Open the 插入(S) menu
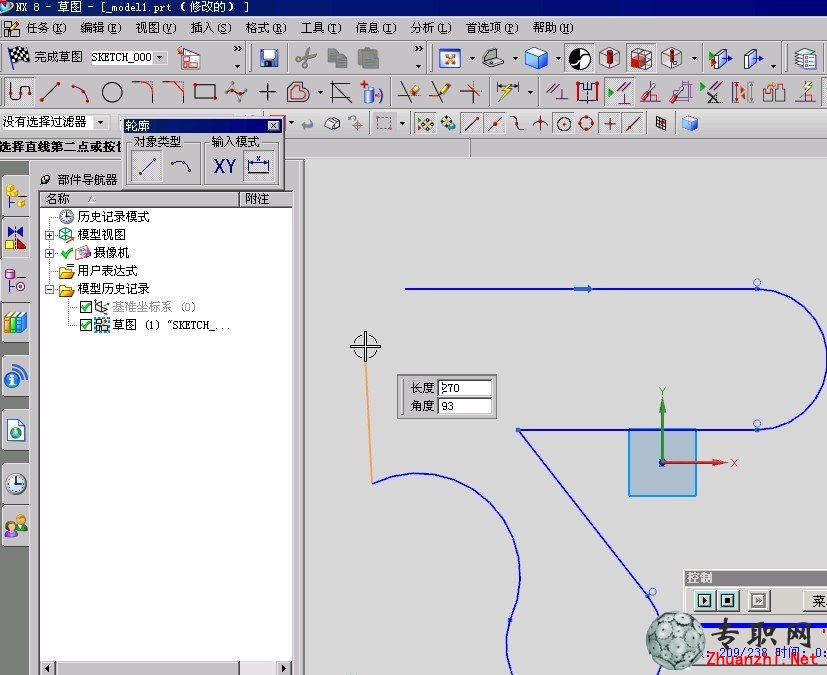 (210, 28)
